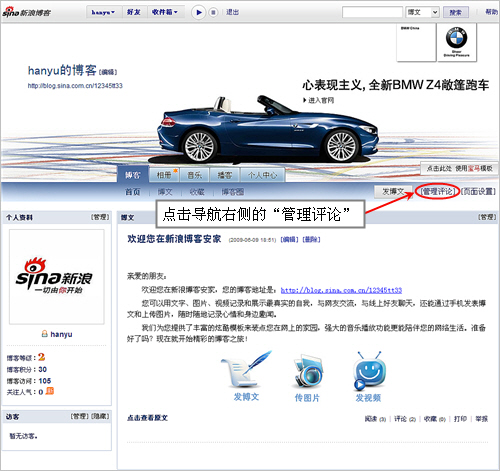This screenshot has width=500, height=471.
Task: Click 评论 comments link below post
Action: pyautogui.click(x=405, y=419)
